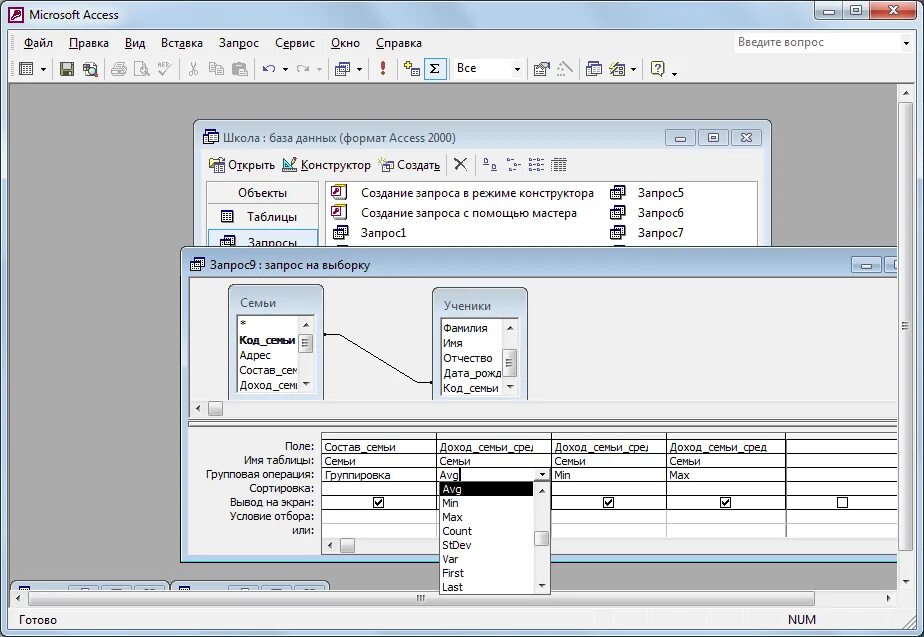This screenshot has width=924, height=637.
Task: Click Создать button in Школа window
Action: pos(410,165)
